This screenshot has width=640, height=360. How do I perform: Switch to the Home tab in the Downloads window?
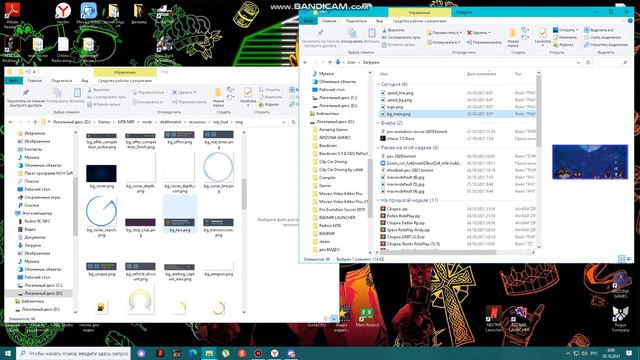329,21
